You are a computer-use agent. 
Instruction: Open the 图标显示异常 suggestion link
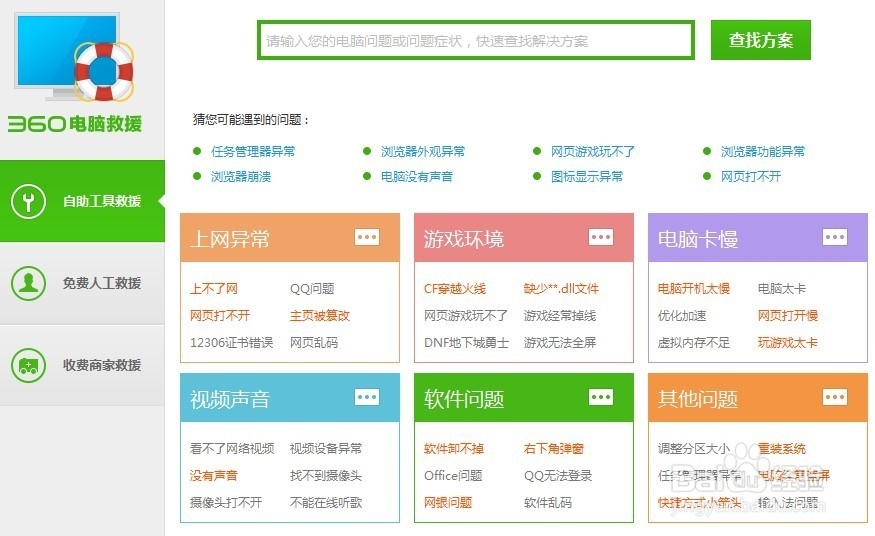coord(587,177)
